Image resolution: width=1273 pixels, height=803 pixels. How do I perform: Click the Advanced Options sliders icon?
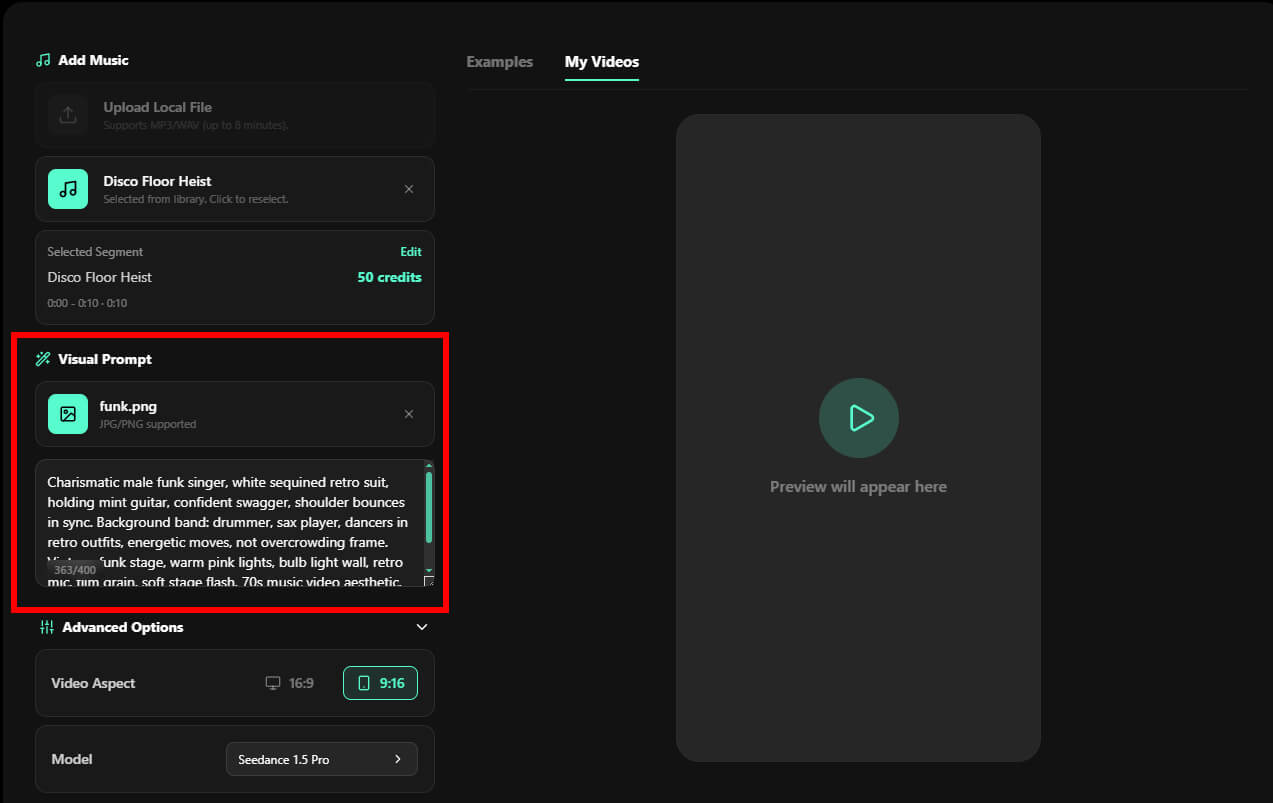point(46,627)
